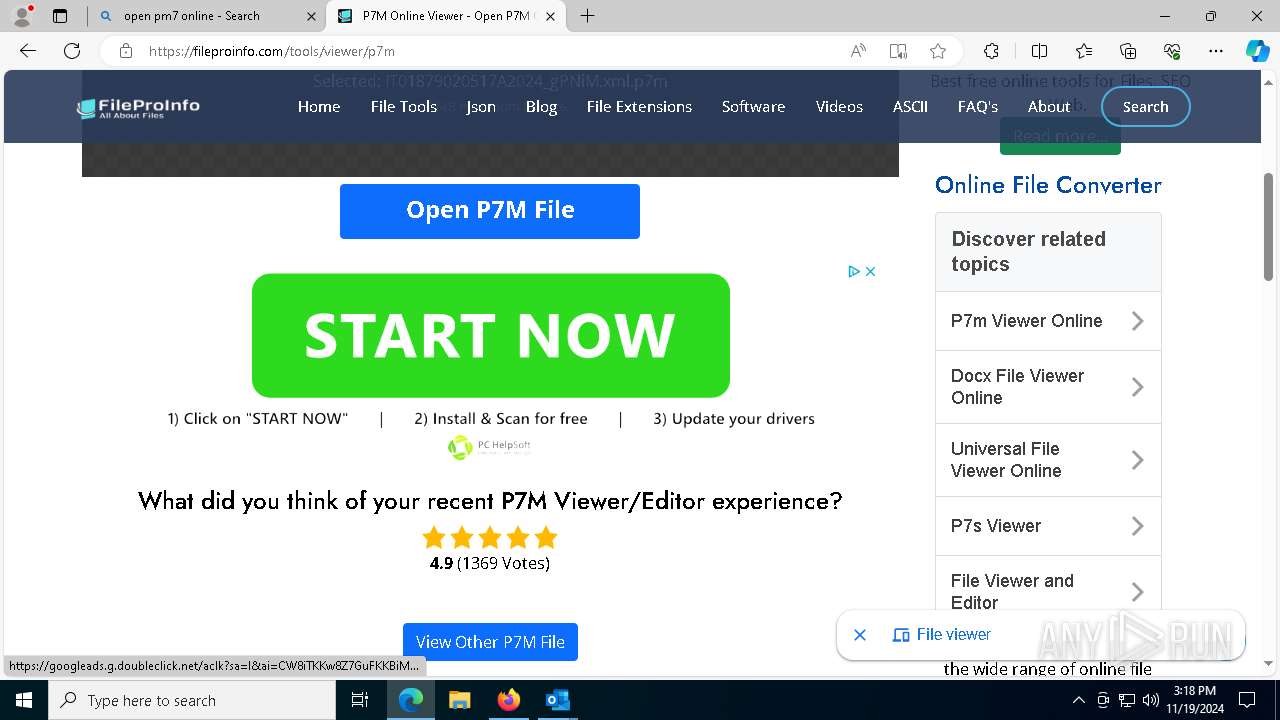Click the site Search button
Image resolution: width=1280 pixels, height=720 pixels.
[1145, 107]
